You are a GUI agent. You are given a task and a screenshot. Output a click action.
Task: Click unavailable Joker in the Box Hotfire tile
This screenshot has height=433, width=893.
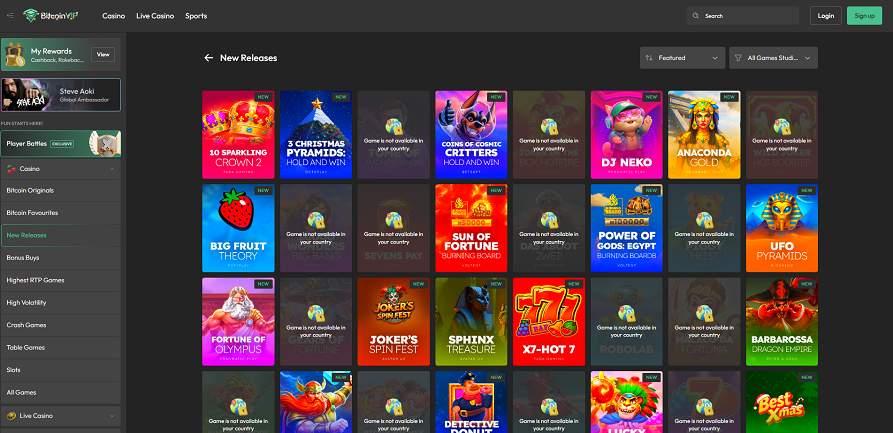click(549, 135)
